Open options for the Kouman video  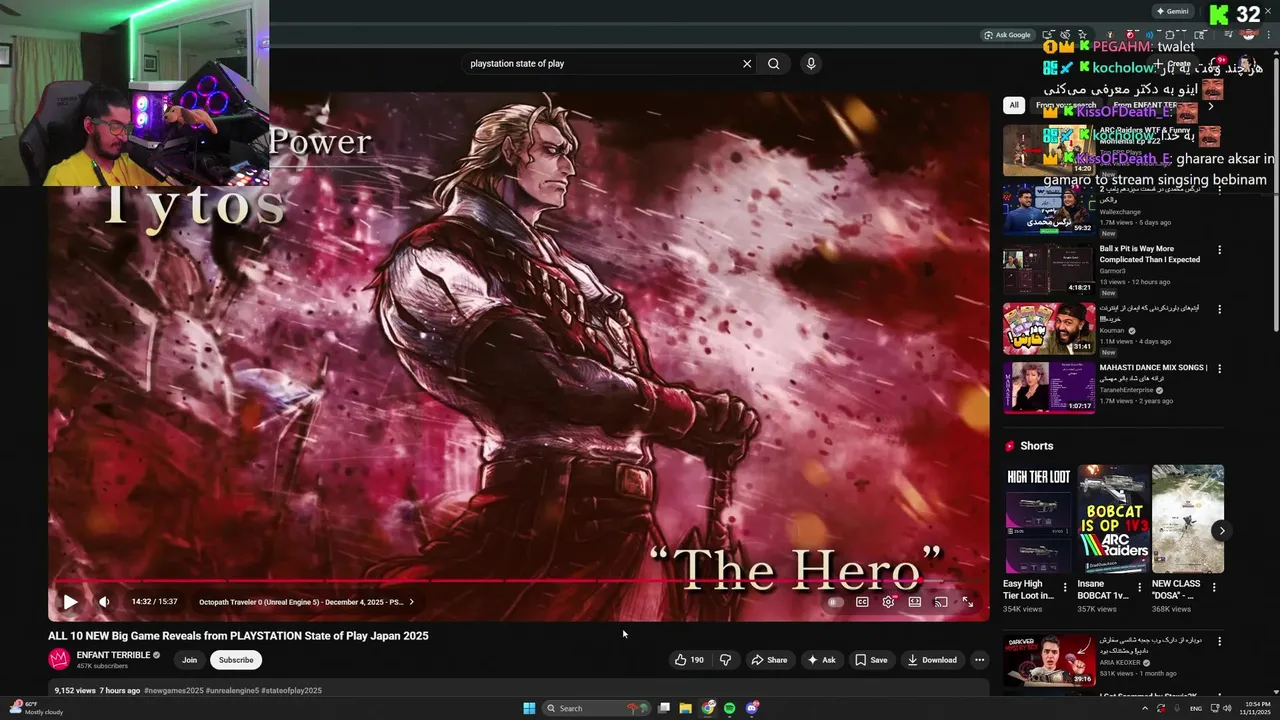click(1219, 310)
